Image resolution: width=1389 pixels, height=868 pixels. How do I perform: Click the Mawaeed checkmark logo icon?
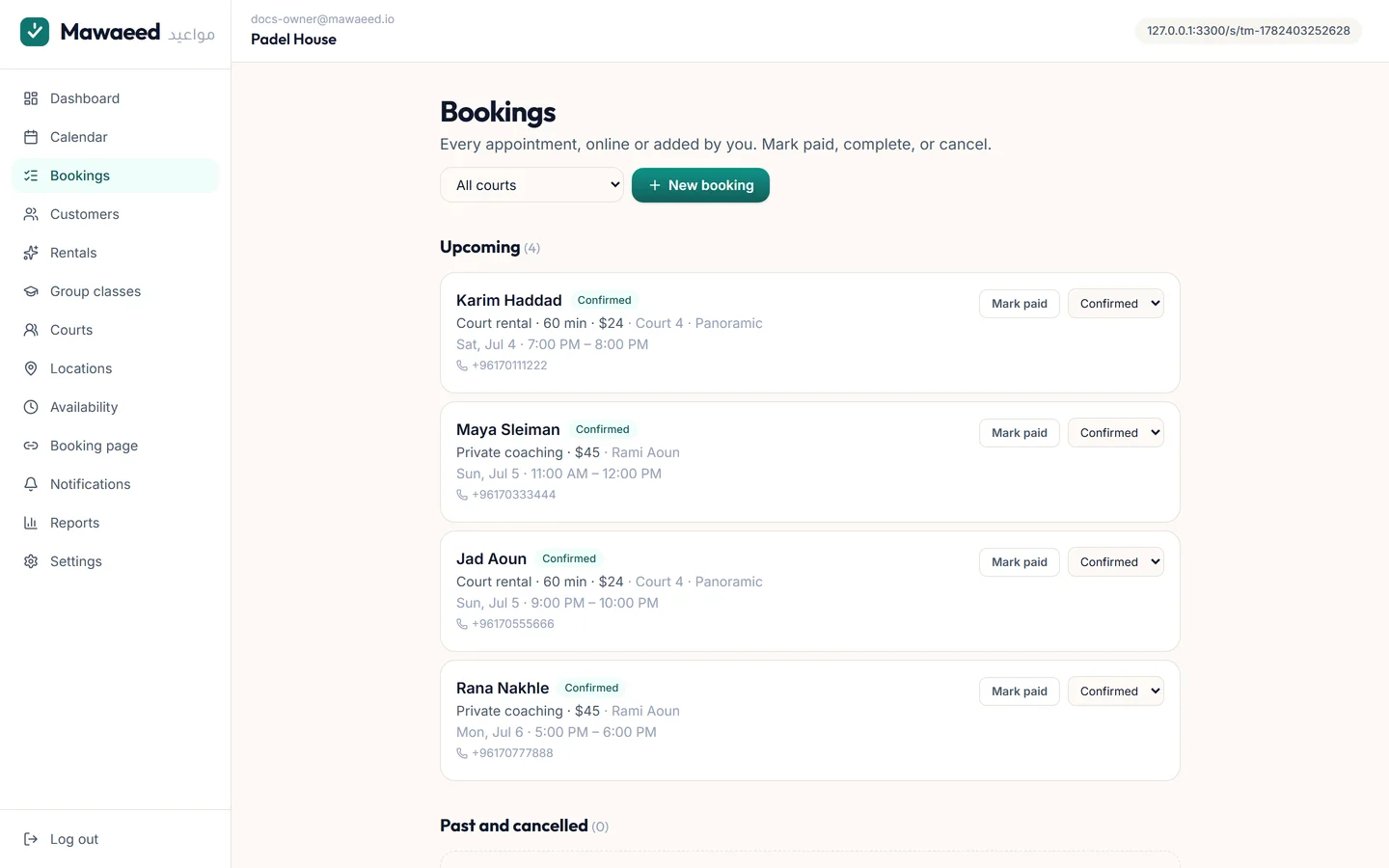[x=35, y=32]
